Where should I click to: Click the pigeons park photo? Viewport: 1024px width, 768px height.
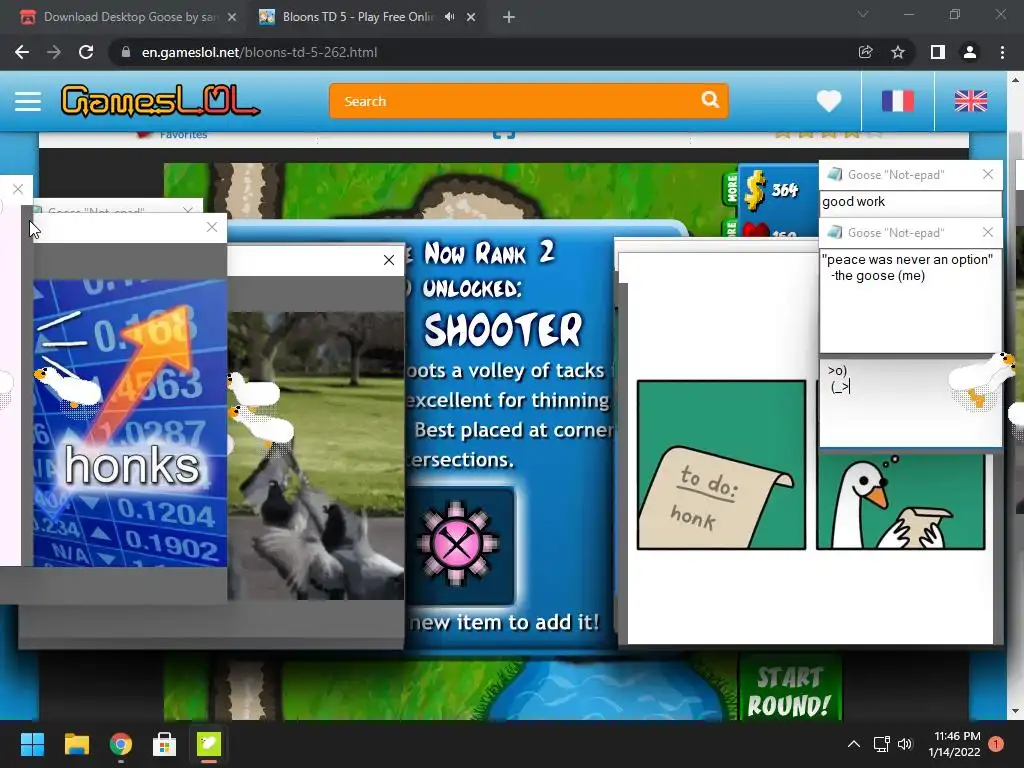[x=316, y=456]
